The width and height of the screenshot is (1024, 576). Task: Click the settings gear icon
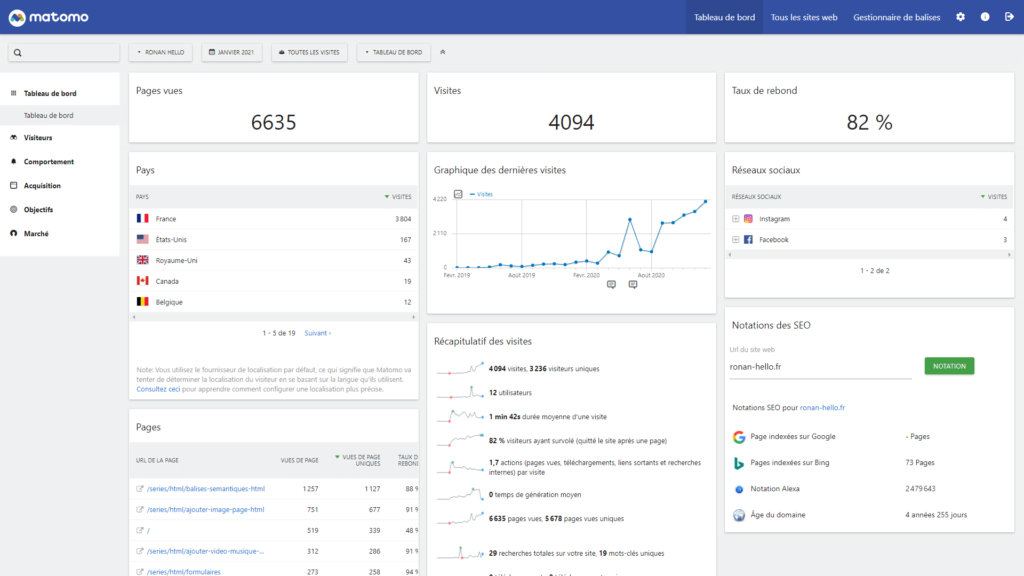[x=959, y=16]
